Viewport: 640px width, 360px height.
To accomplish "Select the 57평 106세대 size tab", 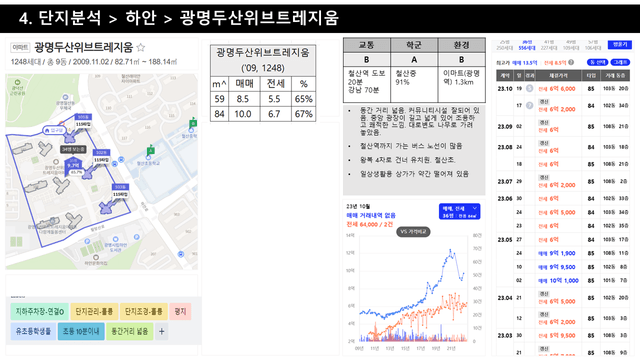I will [x=593, y=45].
